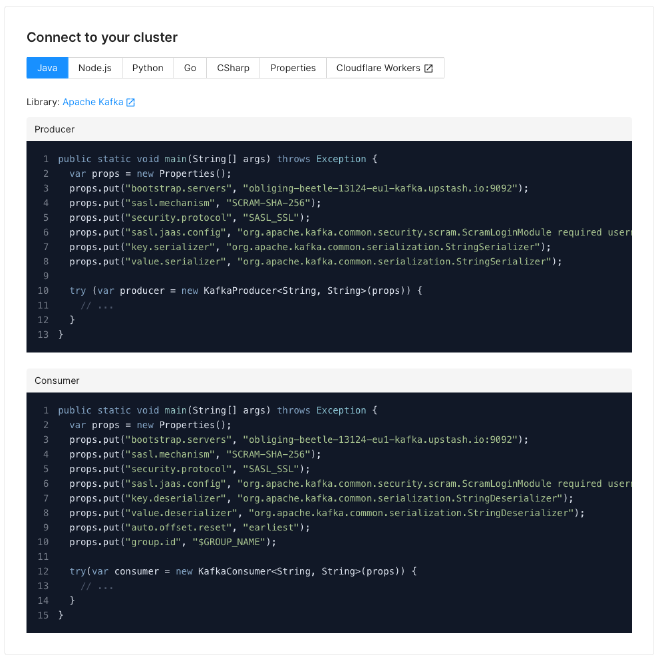Click the KafkaProducer try statement line

point(246,290)
